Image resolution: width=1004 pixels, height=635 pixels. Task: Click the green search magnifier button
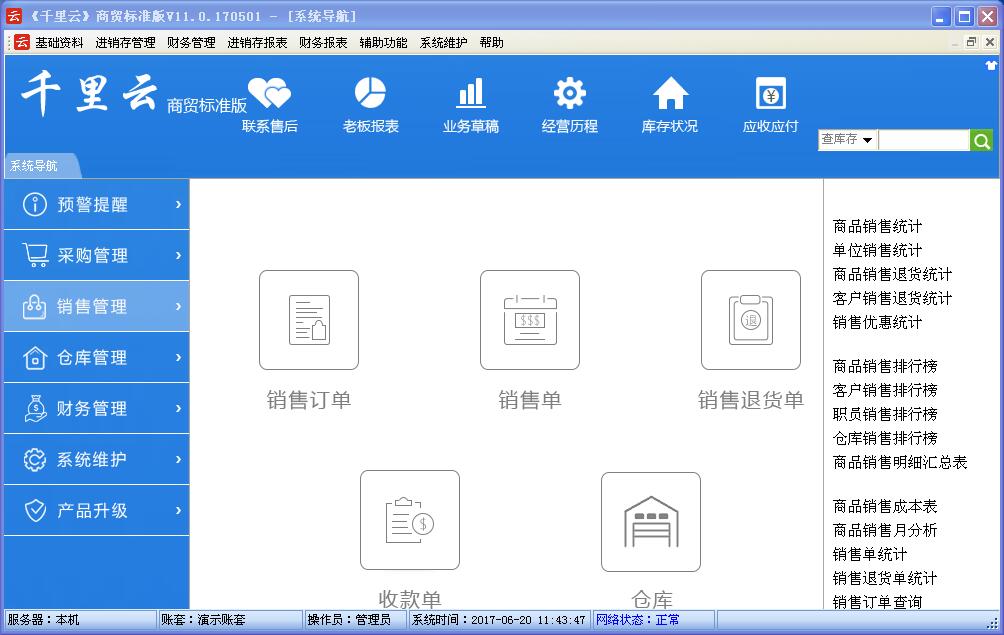982,141
